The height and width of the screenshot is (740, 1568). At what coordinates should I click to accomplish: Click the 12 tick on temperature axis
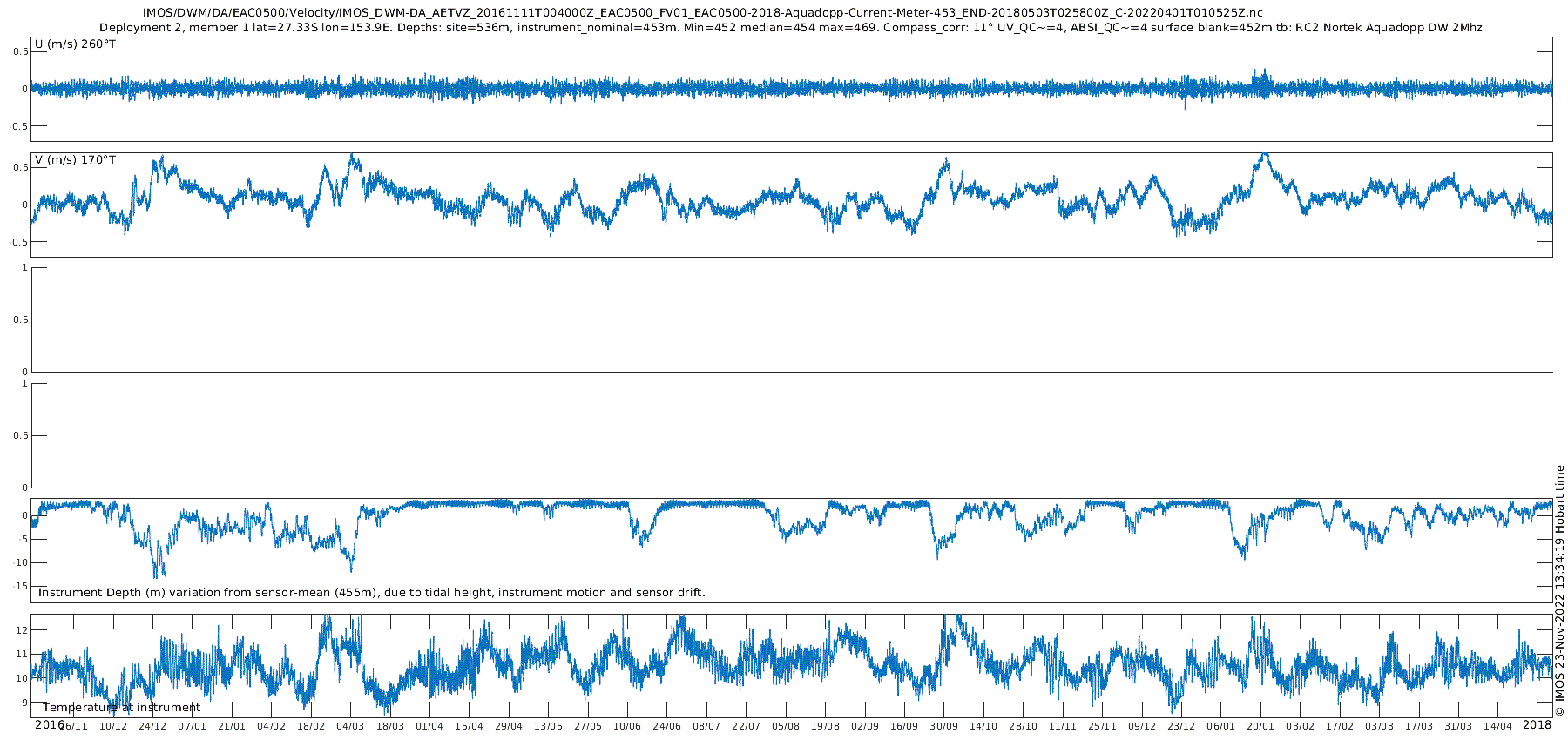[24, 629]
